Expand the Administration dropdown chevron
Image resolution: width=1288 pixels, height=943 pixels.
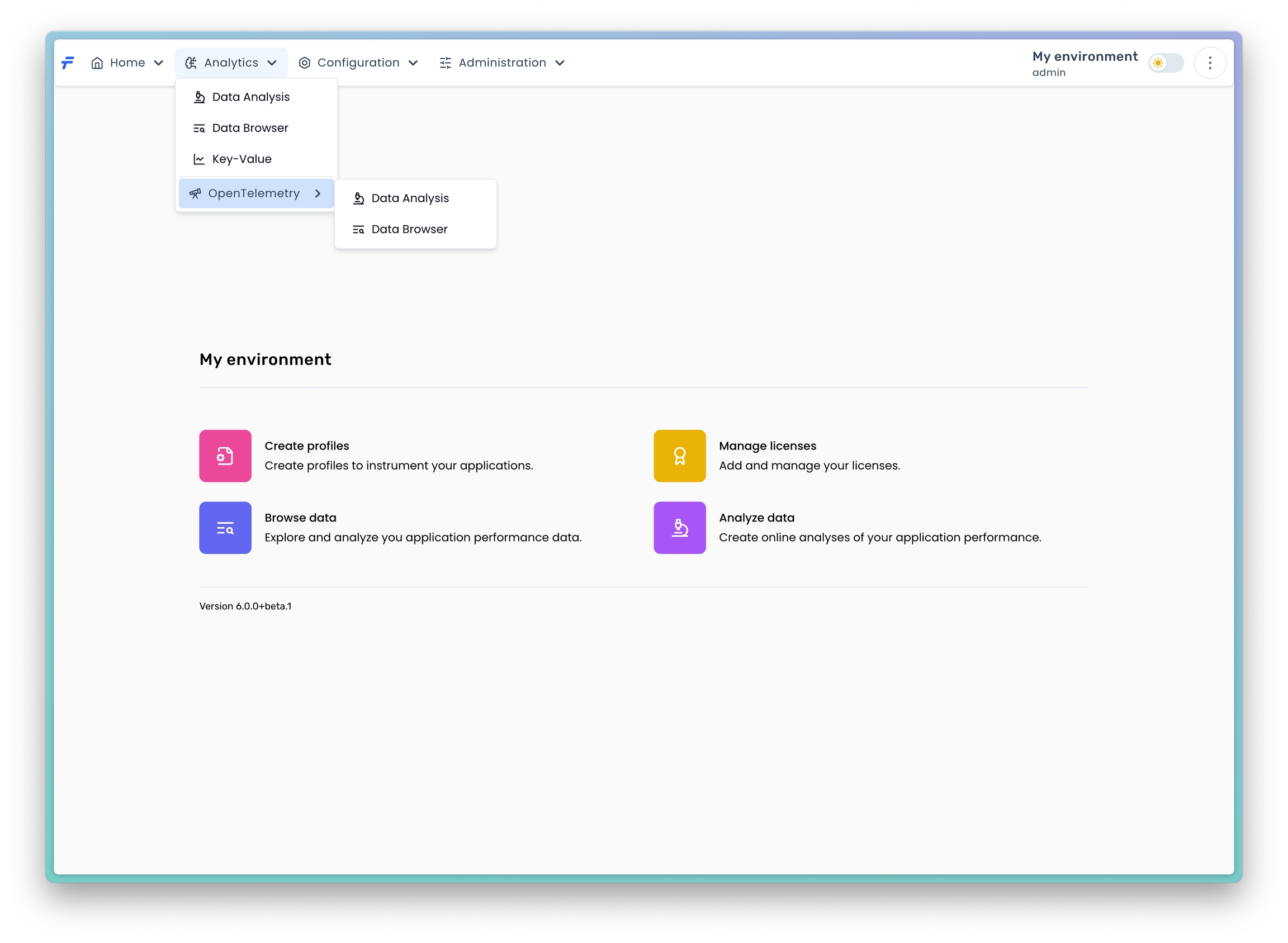(560, 63)
